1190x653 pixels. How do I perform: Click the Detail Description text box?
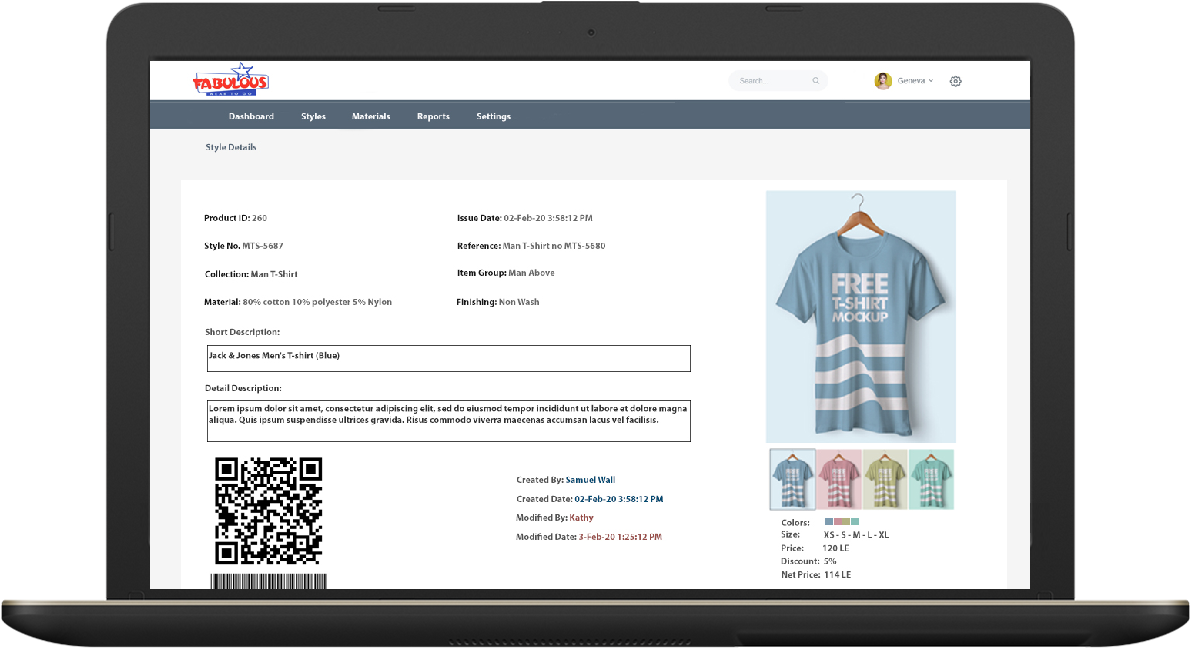pos(448,420)
